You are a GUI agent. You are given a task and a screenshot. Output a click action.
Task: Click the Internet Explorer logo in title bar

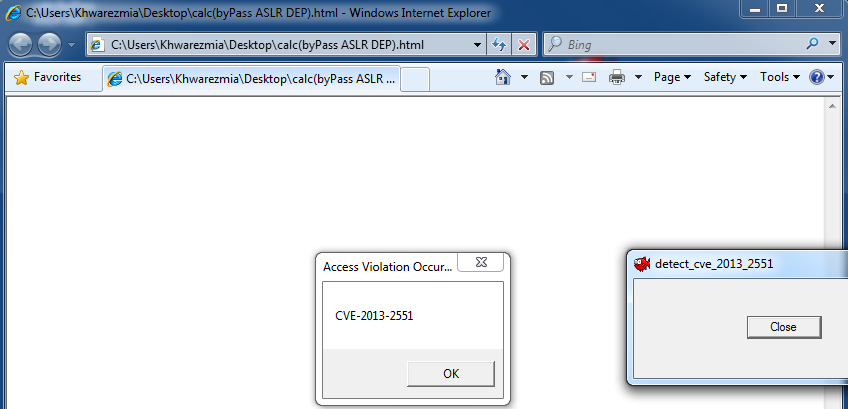click(x=14, y=12)
